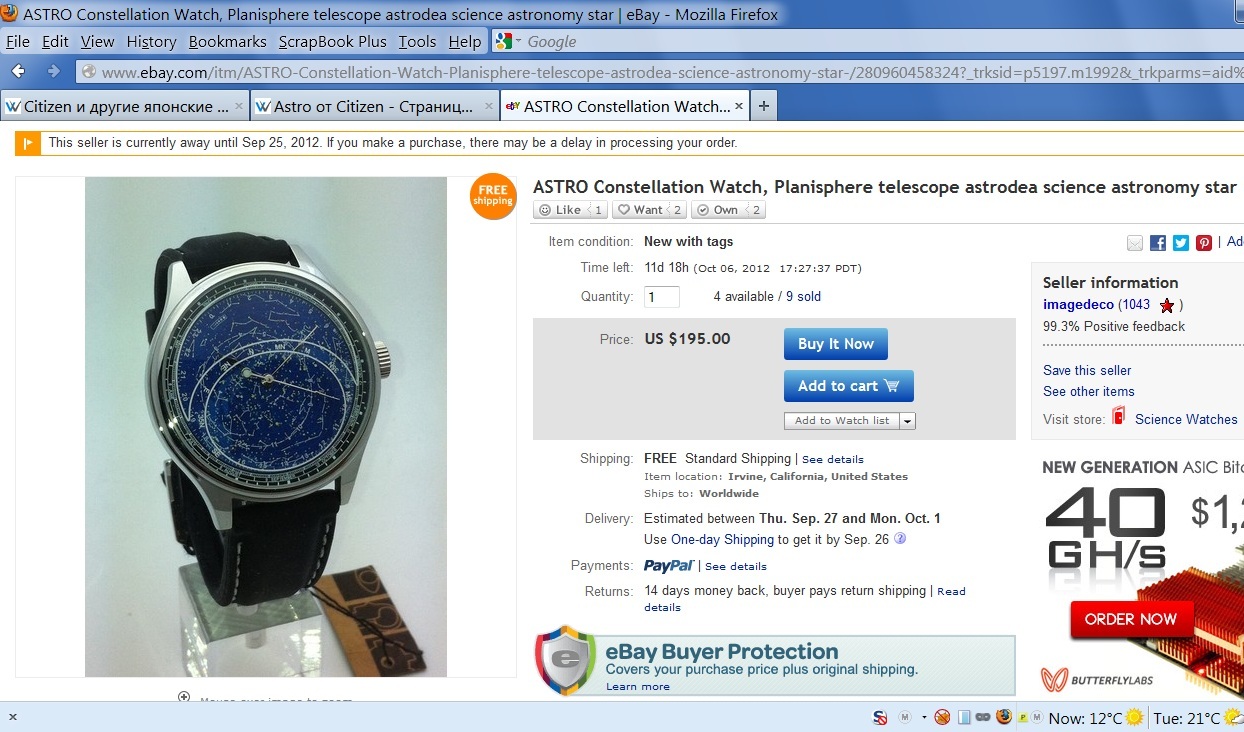Viewport: 1244px width, 732px height.
Task: Pin item with Pinterest icon
Action: pyautogui.click(x=1204, y=242)
